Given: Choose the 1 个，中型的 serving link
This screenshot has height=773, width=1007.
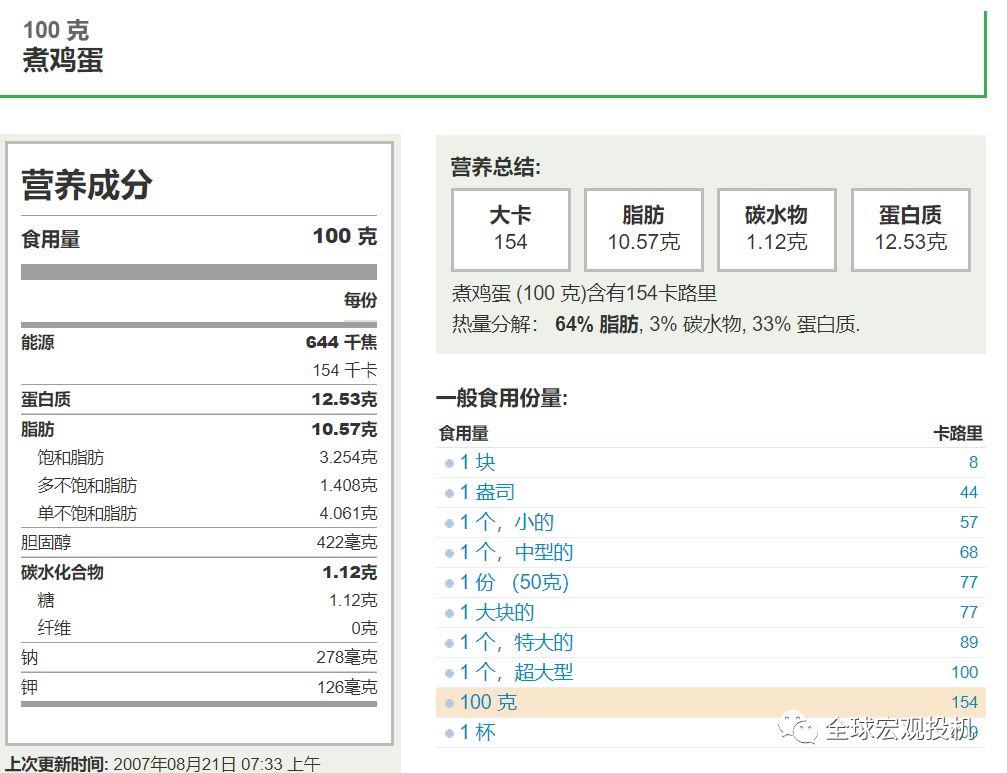Looking at the screenshot, I should (x=516, y=552).
